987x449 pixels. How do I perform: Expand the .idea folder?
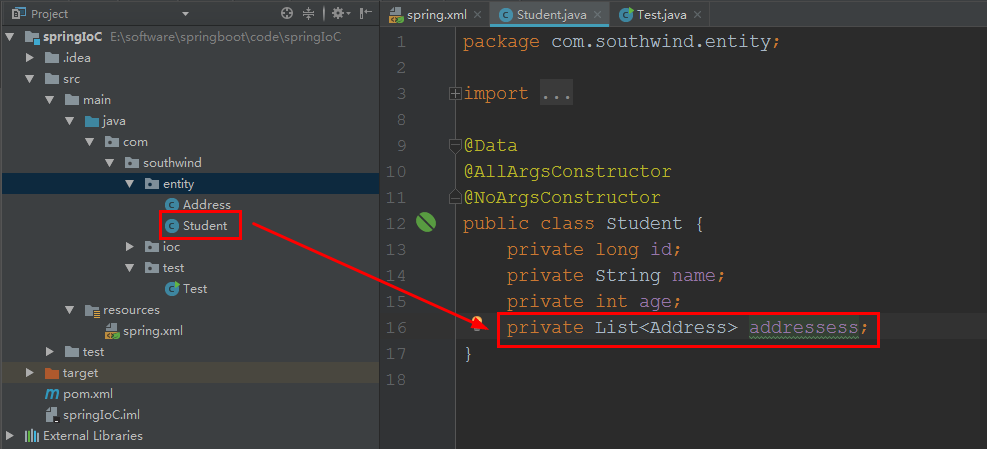click(29, 58)
